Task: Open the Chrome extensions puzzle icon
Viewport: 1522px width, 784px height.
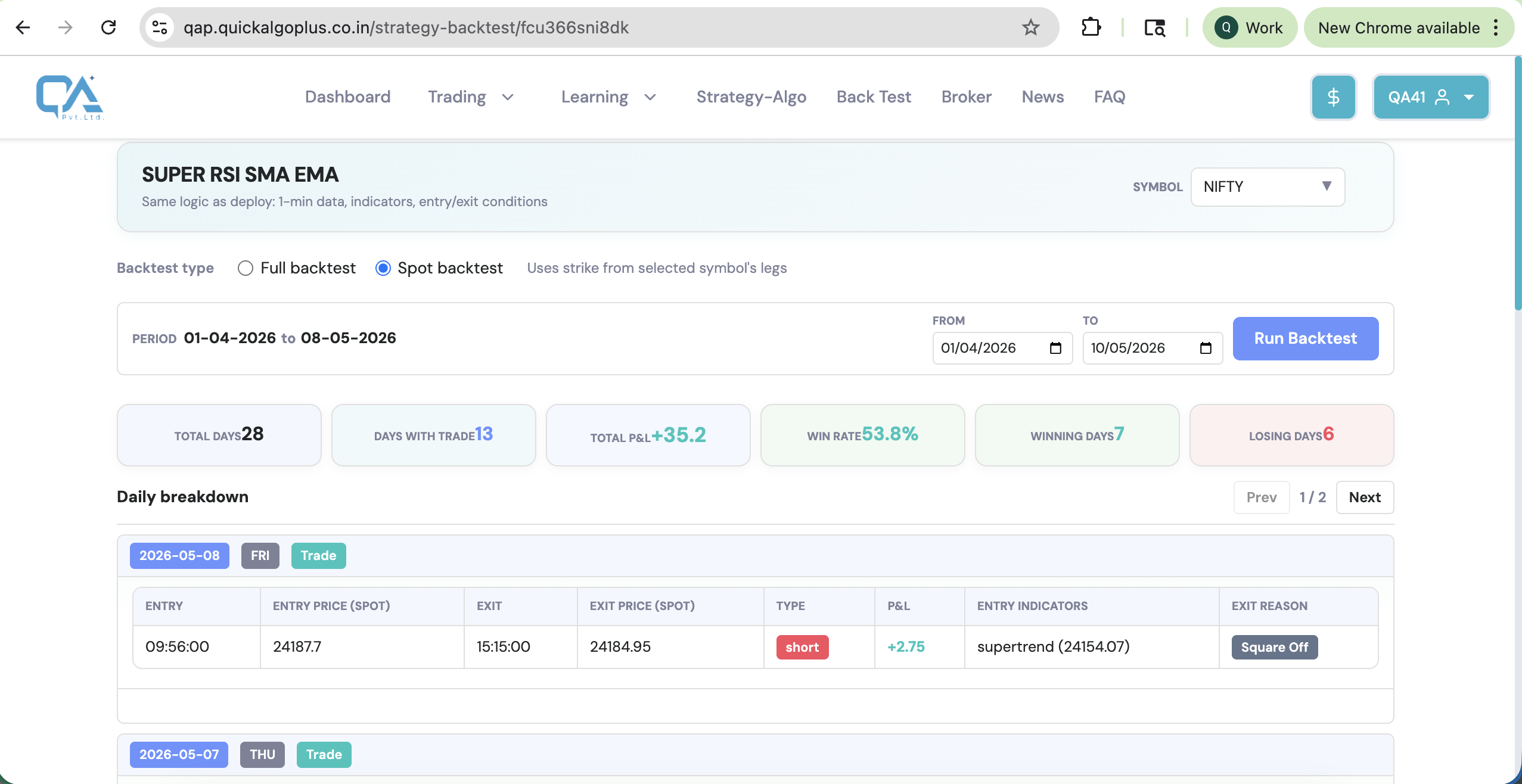Action: pyautogui.click(x=1091, y=27)
